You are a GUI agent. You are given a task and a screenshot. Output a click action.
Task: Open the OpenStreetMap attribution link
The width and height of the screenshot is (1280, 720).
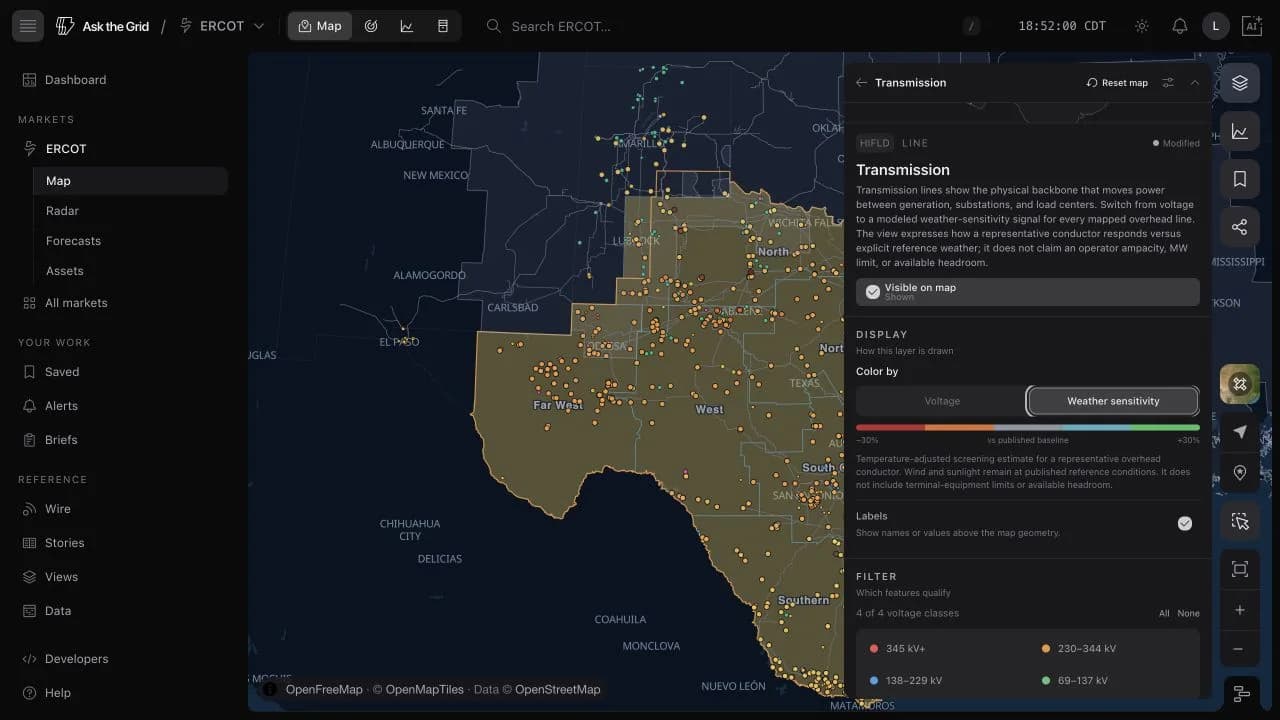558,689
